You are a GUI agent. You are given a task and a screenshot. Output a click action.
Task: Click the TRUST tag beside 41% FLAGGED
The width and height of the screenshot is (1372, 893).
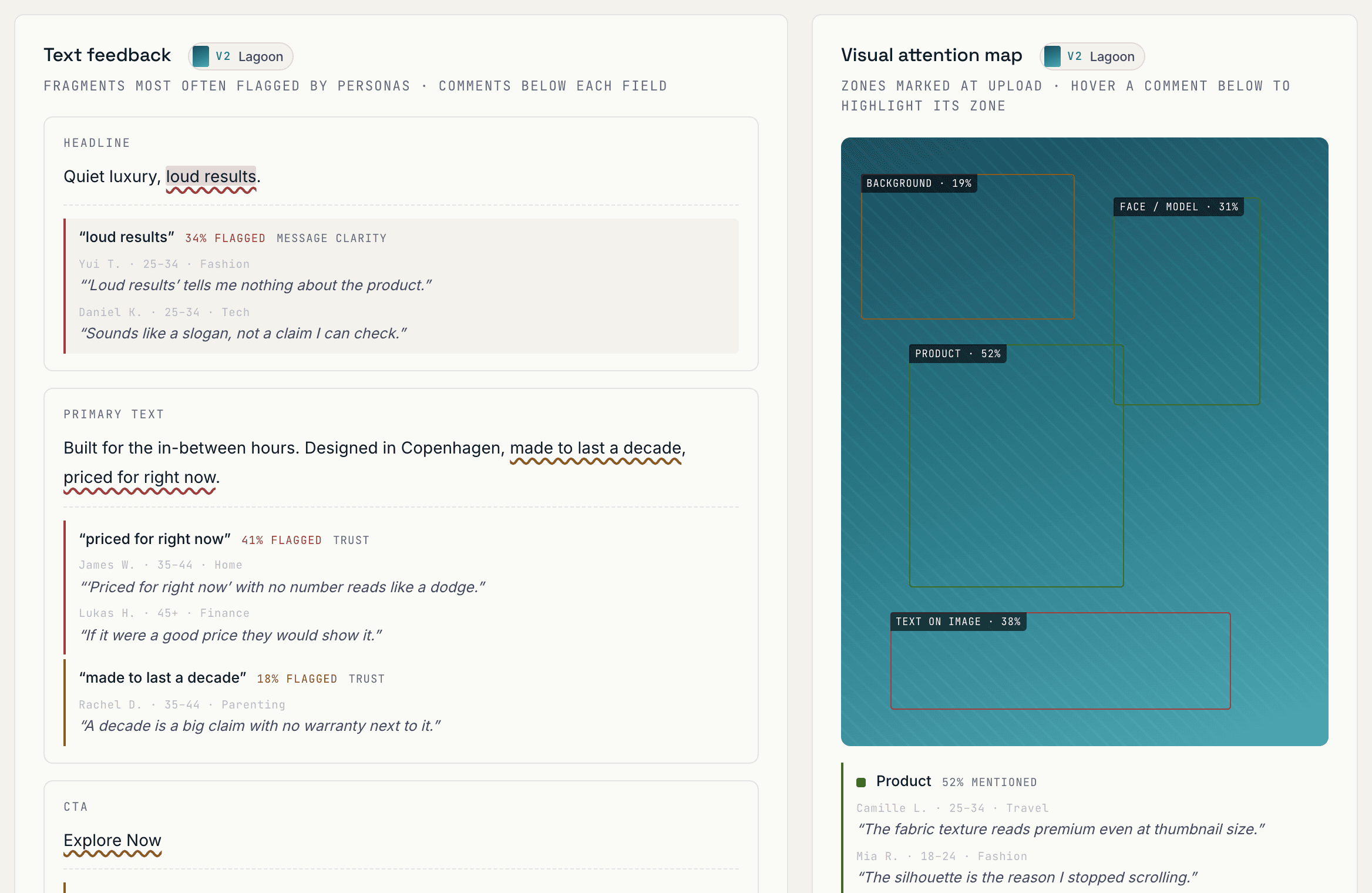351,540
